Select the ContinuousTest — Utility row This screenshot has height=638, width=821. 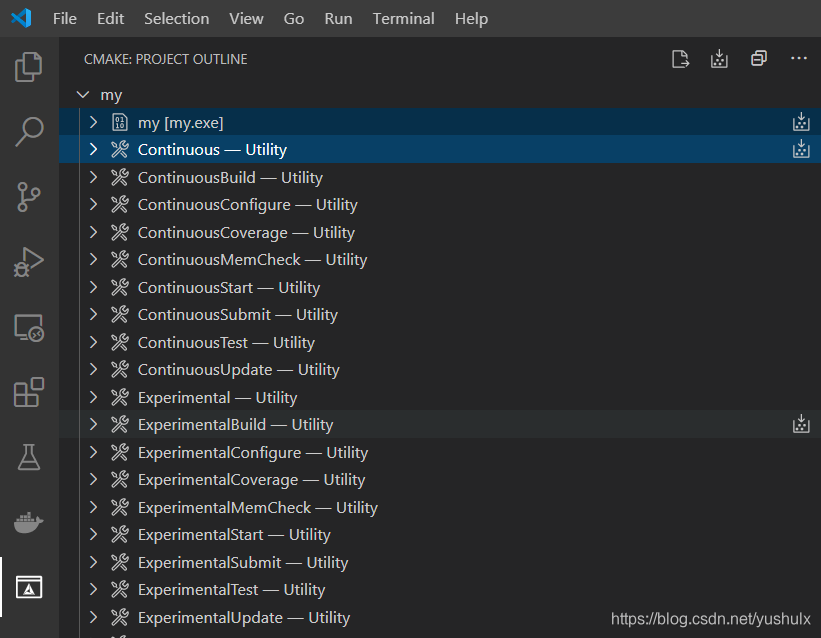pyautogui.click(x=440, y=343)
